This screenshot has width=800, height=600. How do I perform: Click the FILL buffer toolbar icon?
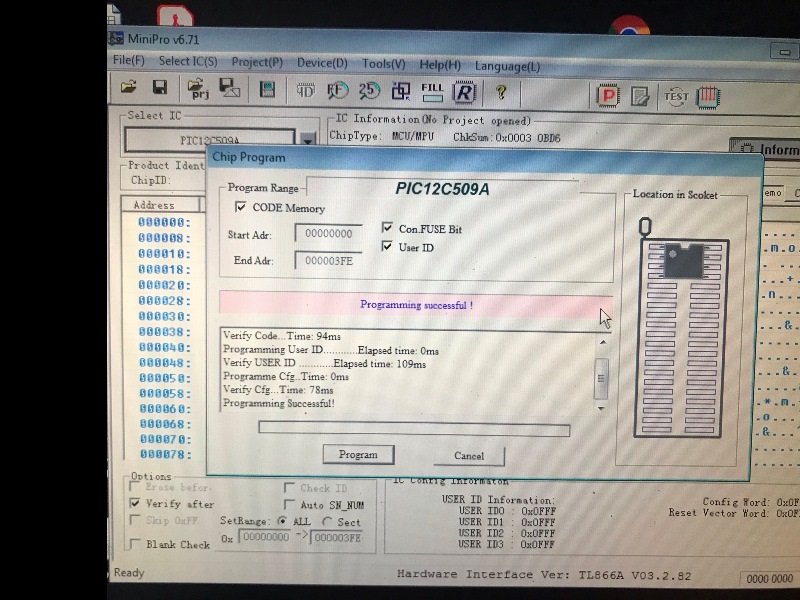[432, 91]
